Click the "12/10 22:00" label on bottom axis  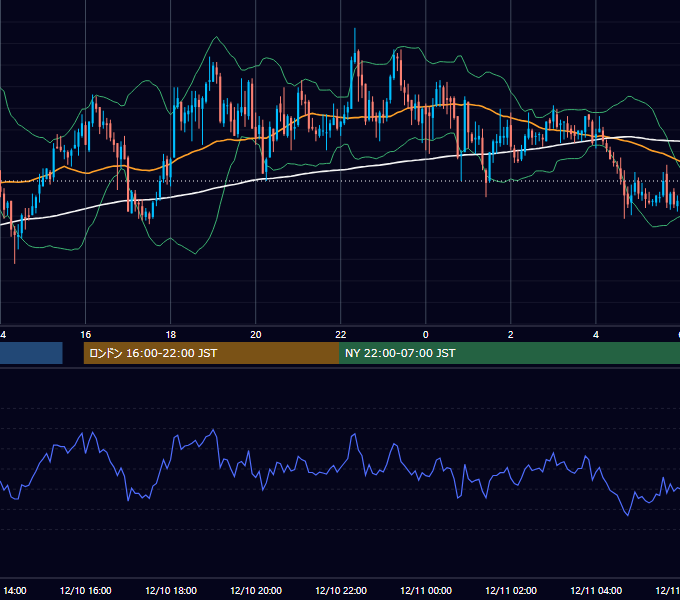click(x=341, y=590)
